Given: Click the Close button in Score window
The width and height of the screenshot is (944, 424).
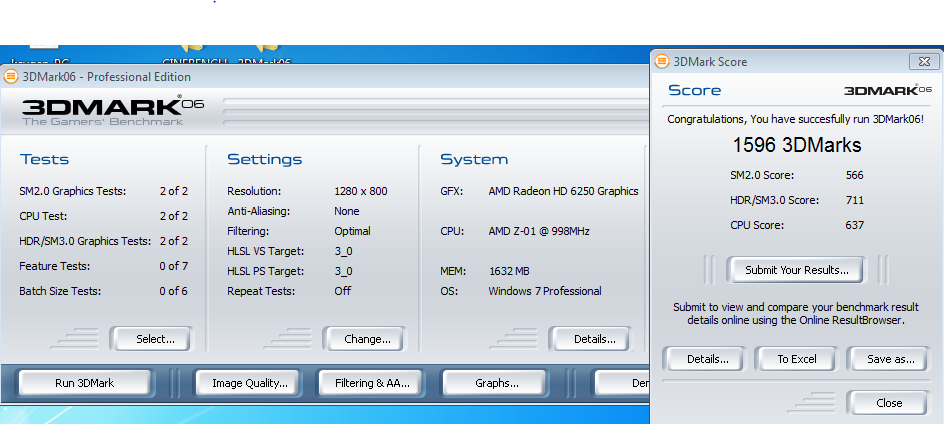Looking at the screenshot, I should tap(887, 403).
